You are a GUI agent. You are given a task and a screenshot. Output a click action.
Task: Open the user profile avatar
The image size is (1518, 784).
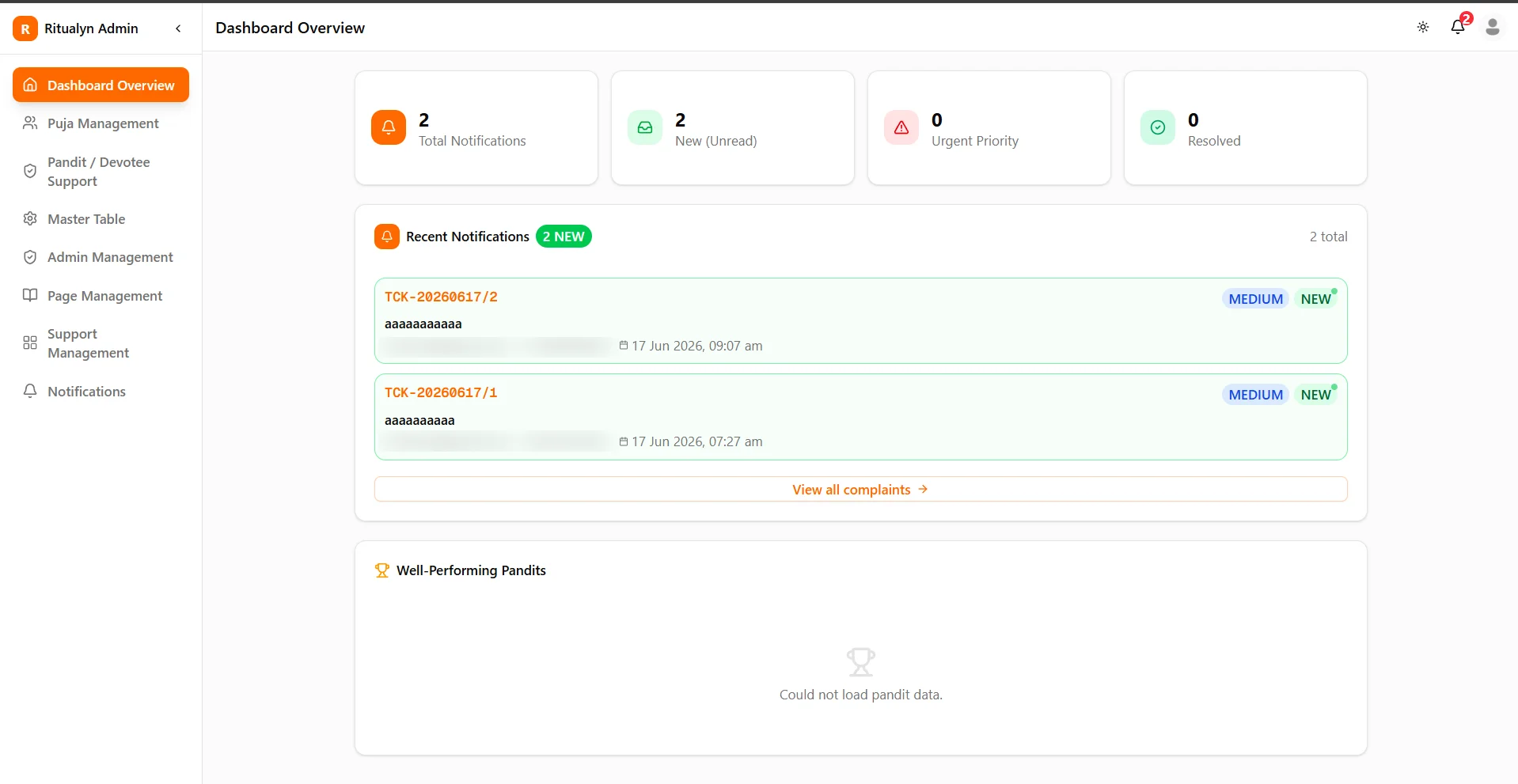point(1493,28)
